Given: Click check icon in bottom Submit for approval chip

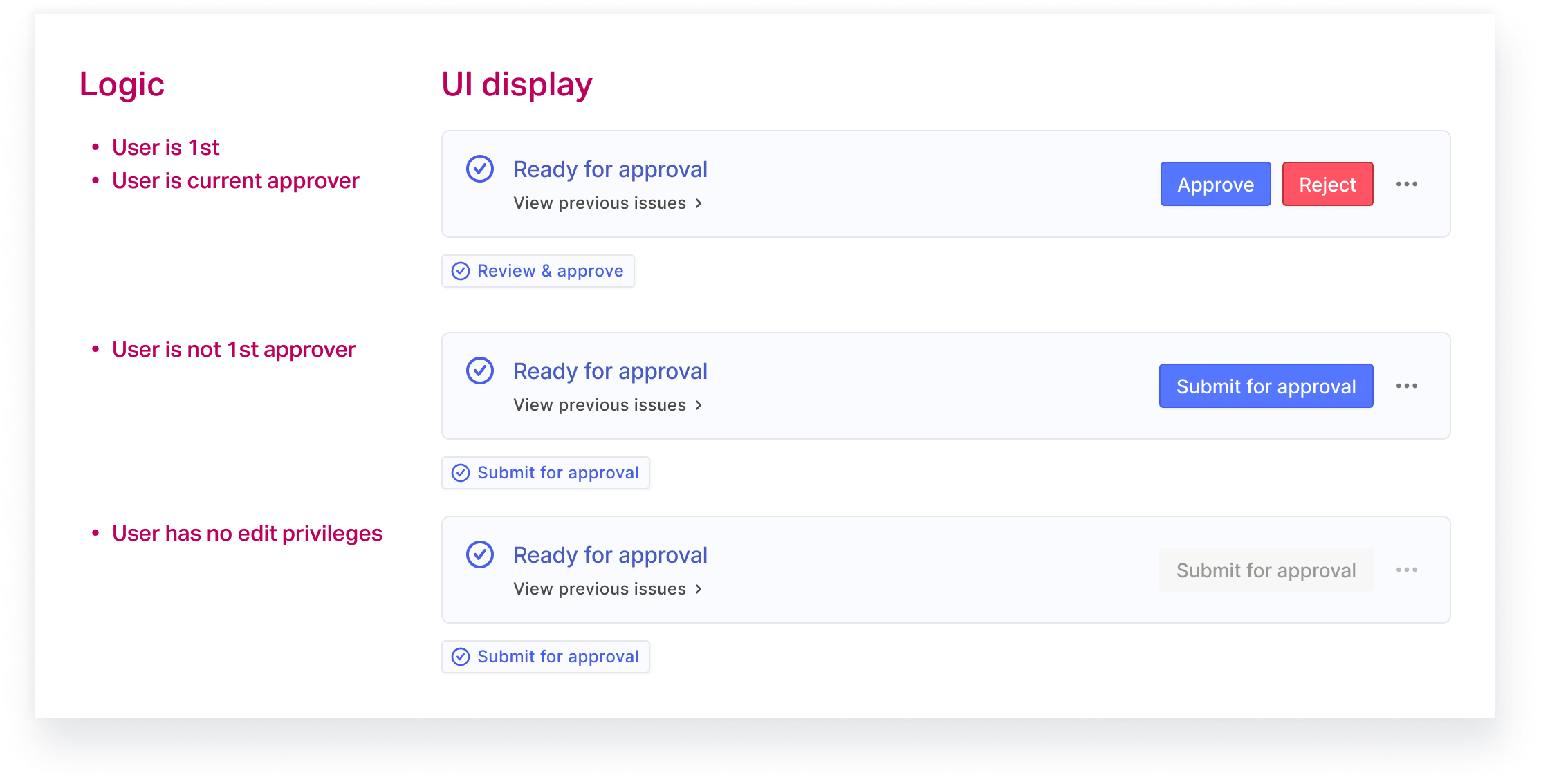Looking at the screenshot, I should (x=461, y=657).
